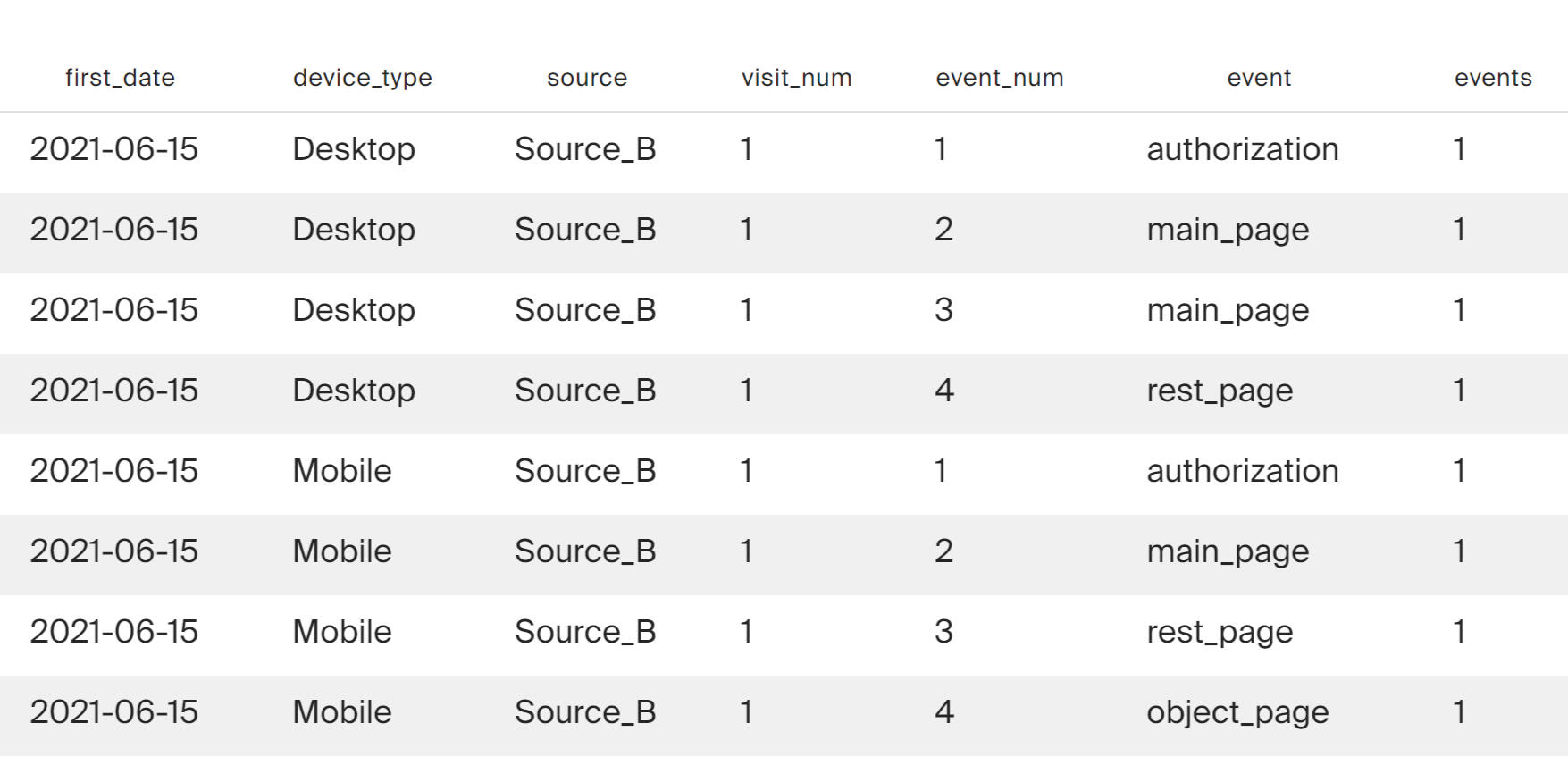Click the events column header
The width and height of the screenshot is (1568, 757).
click(1492, 78)
